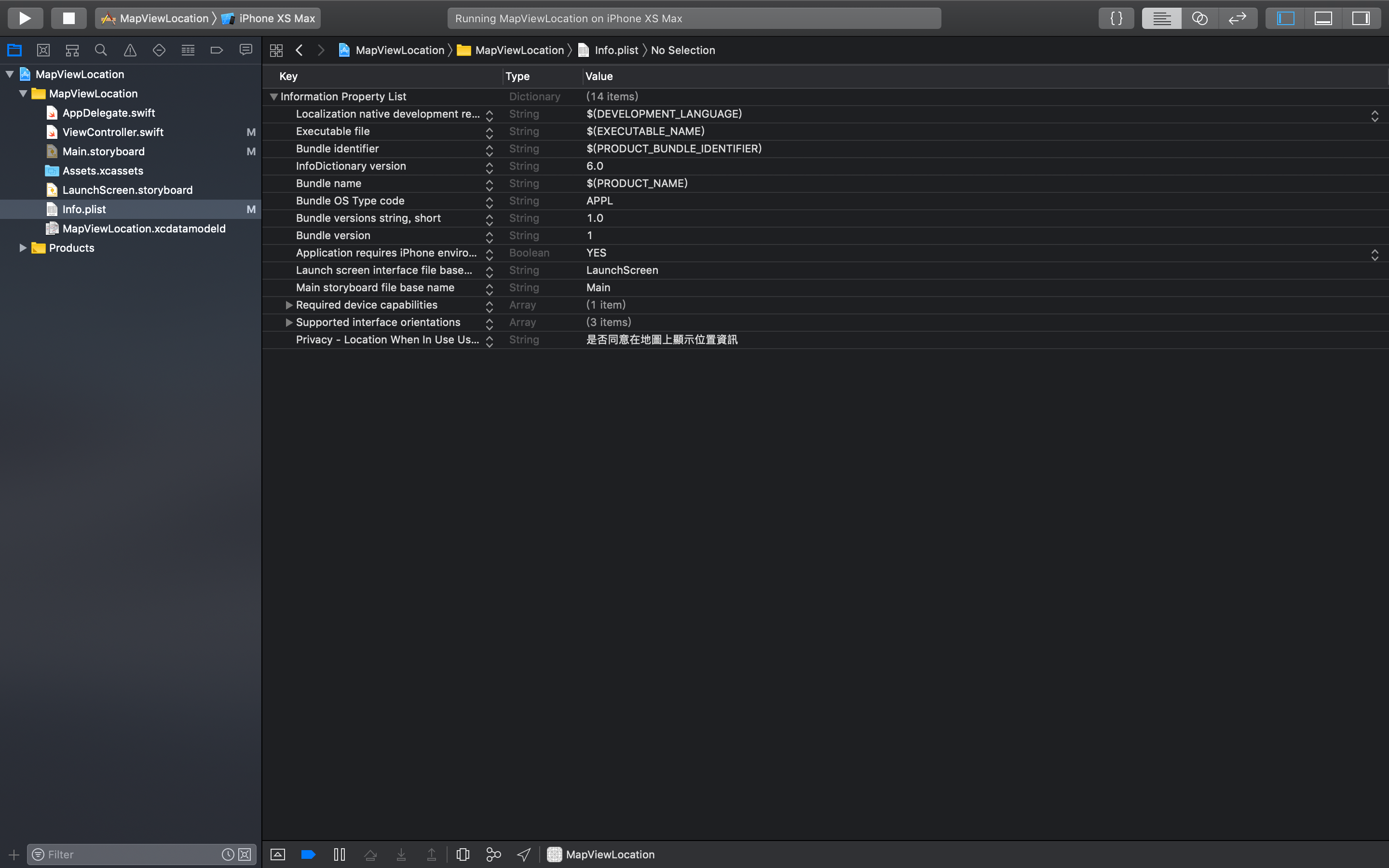Toggle the Inspectors panel
This screenshot has width=1389, height=868.
1361,18
